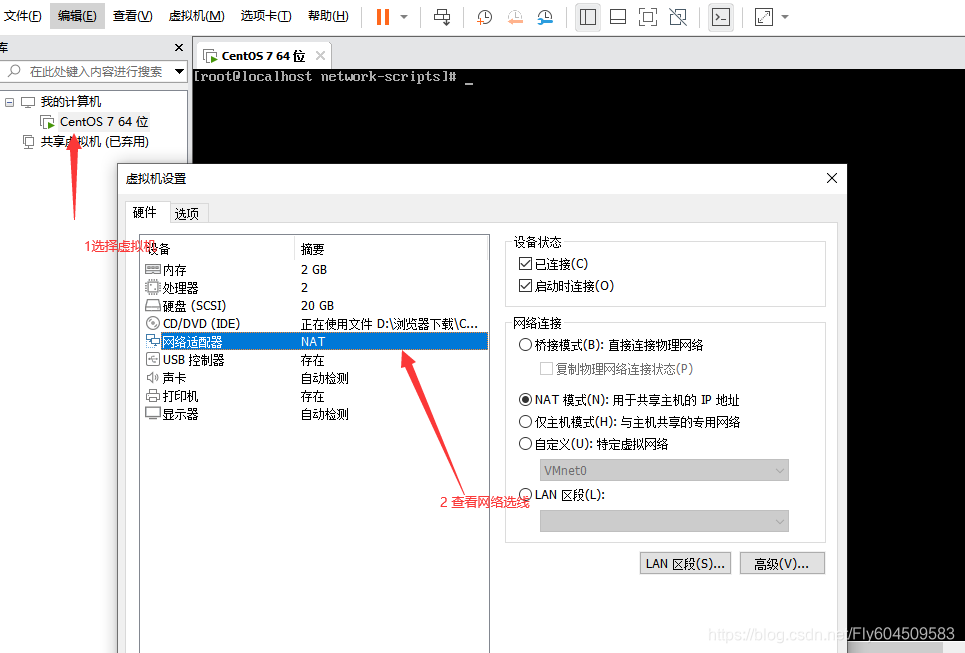This screenshot has width=965, height=653.
Task: Select the 硬盘 (SCSI) device row
Action: click(x=315, y=305)
